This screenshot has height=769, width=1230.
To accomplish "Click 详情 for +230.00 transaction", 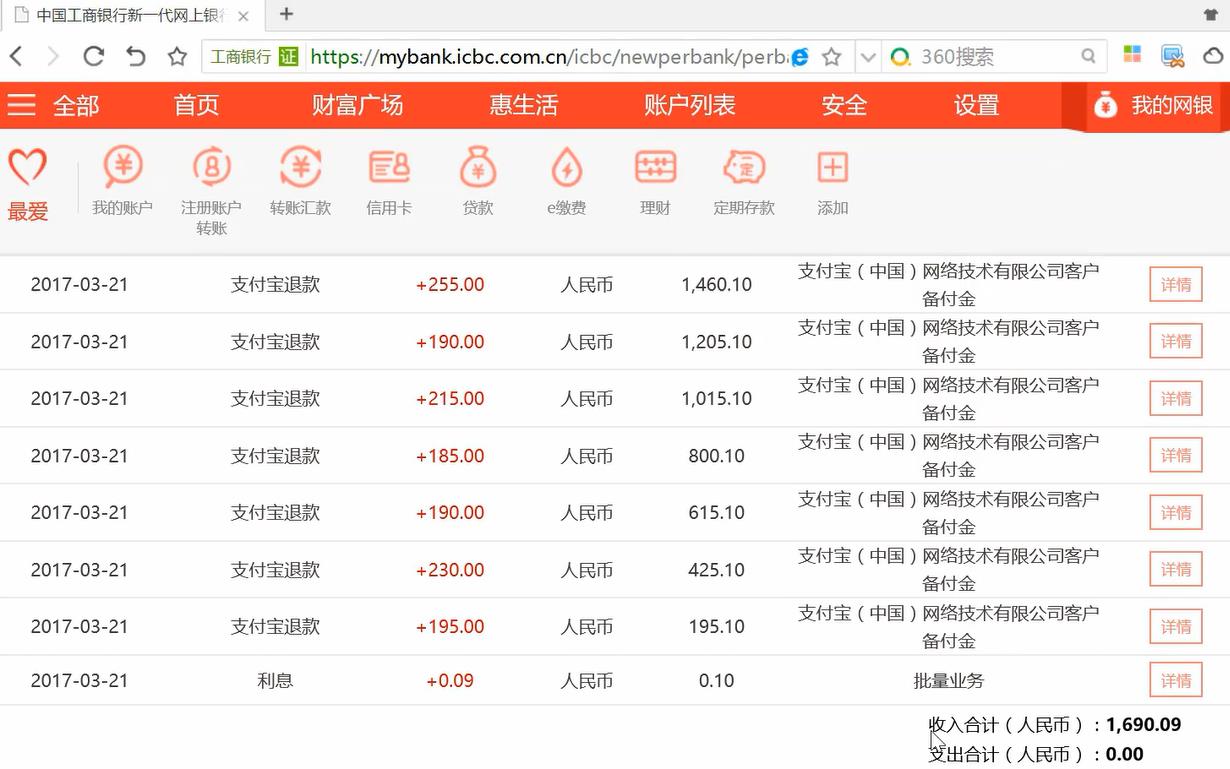I will coord(1176,570).
